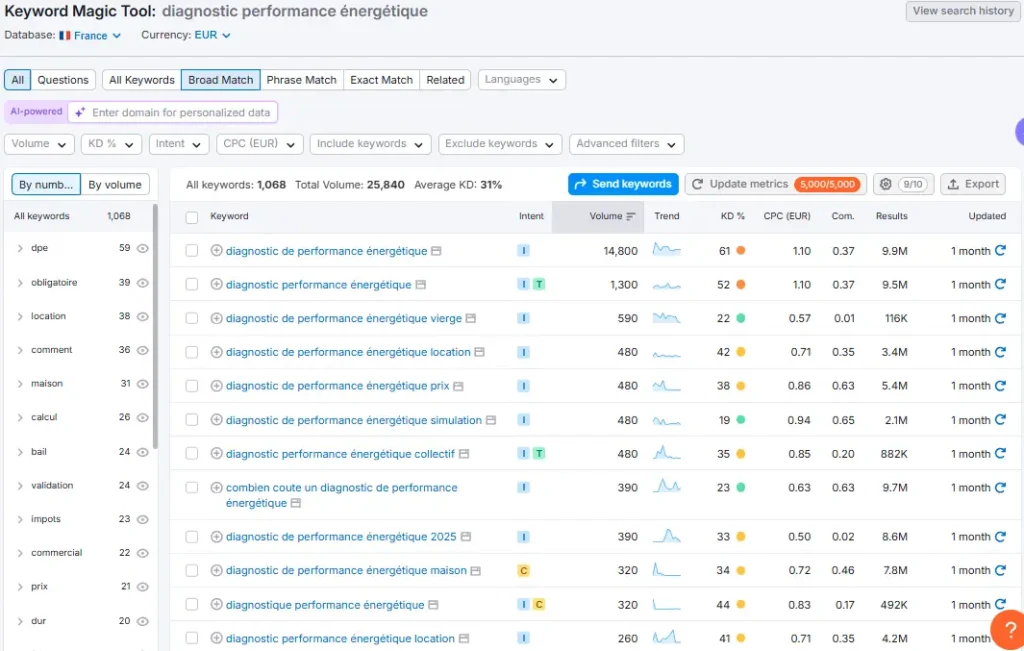Image resolution: width=1024 pixels, height=651 pixels.
Task: Switch to the Questions tab
Action: point(63,79)
